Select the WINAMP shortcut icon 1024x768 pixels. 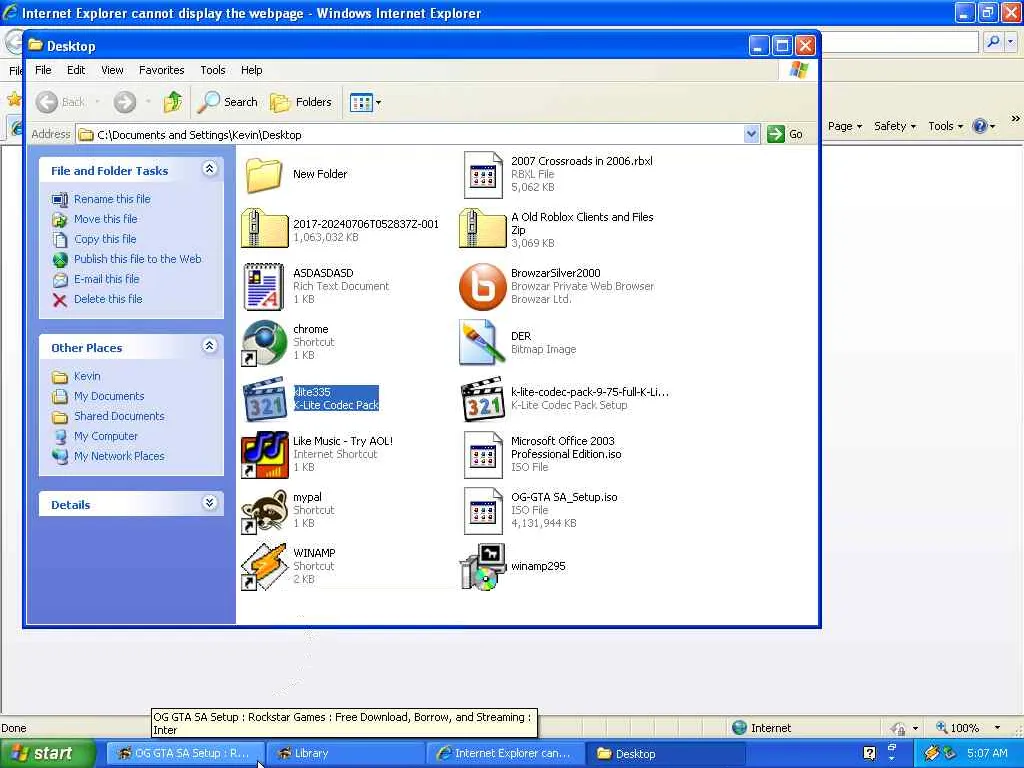[264, 567]
